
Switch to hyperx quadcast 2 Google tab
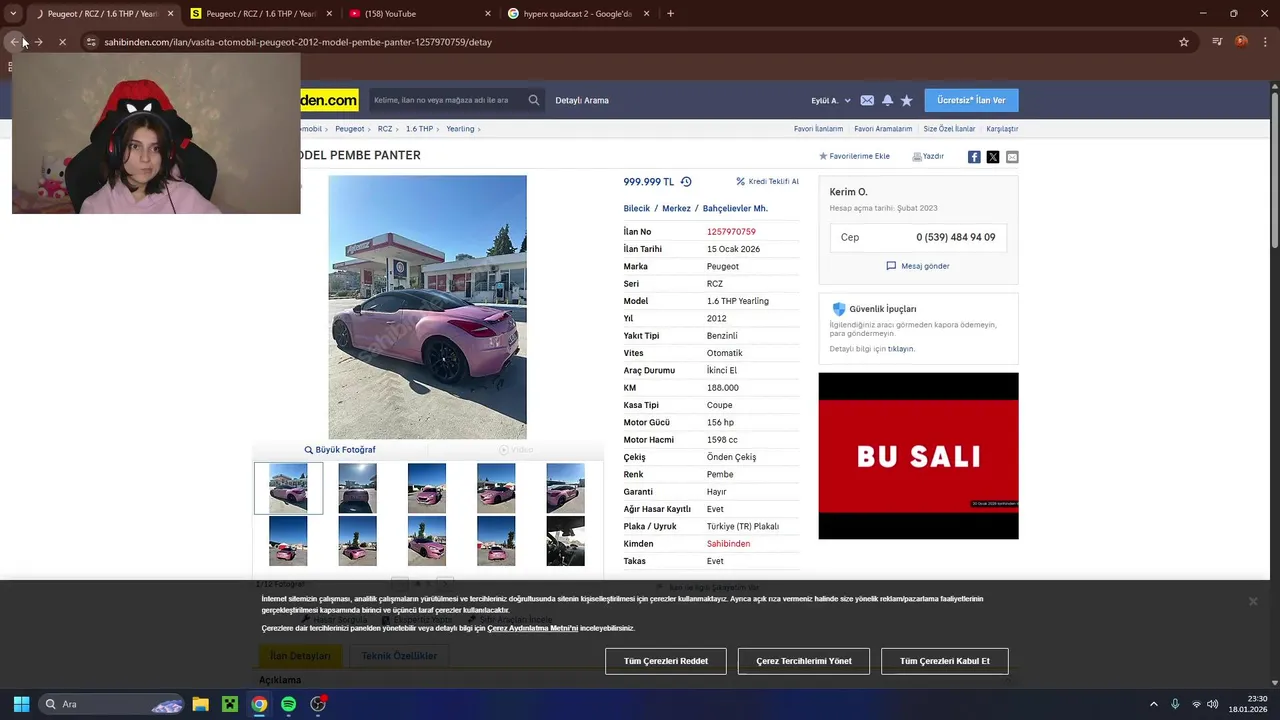point(579,14)
